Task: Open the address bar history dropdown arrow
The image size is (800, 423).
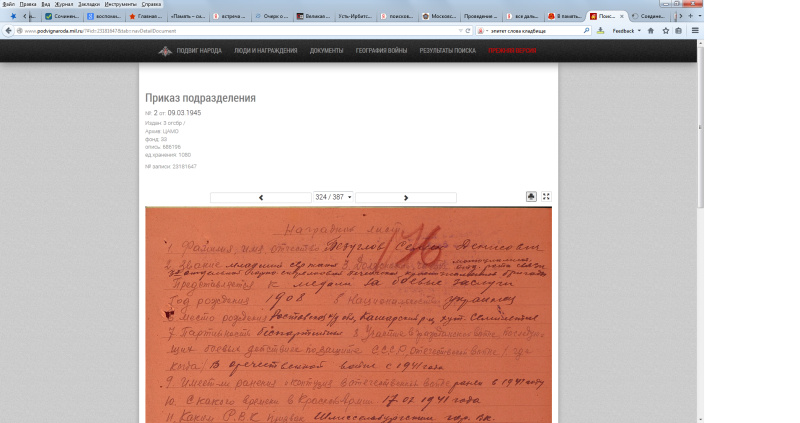Action: coord(460,31)
